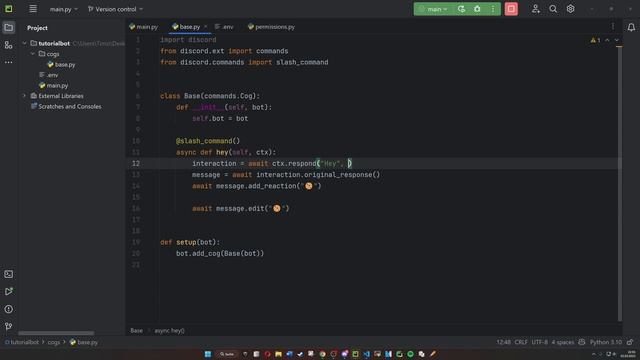Open the Structure tool window icon

point(9,45)
